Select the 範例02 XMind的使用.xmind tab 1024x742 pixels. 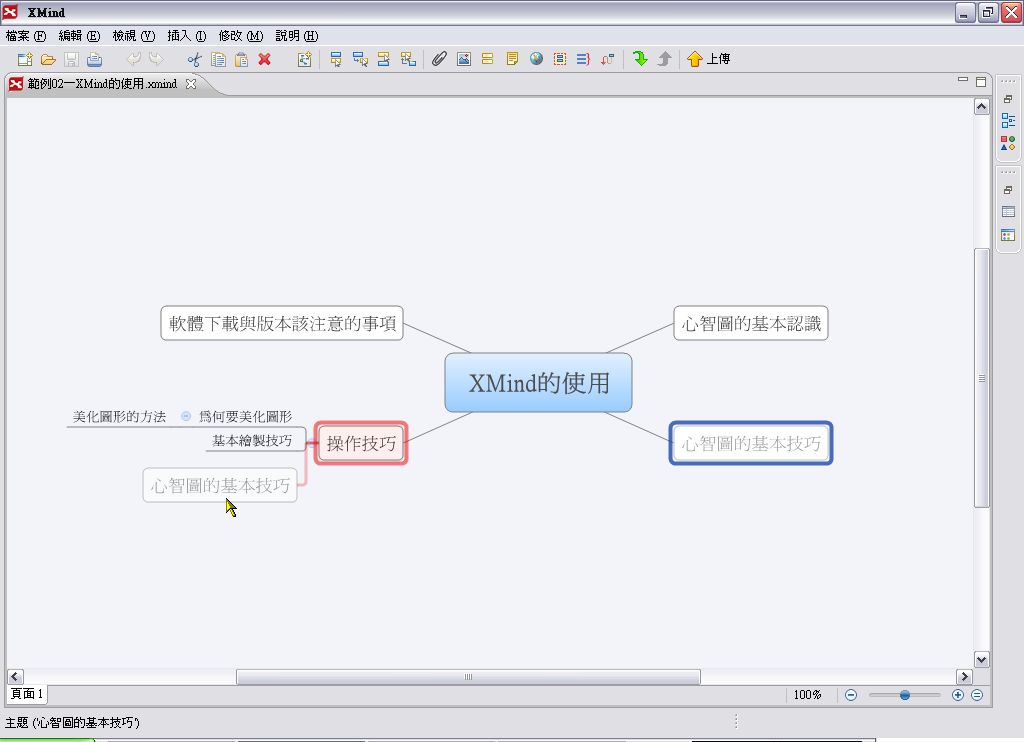point(102,84)
